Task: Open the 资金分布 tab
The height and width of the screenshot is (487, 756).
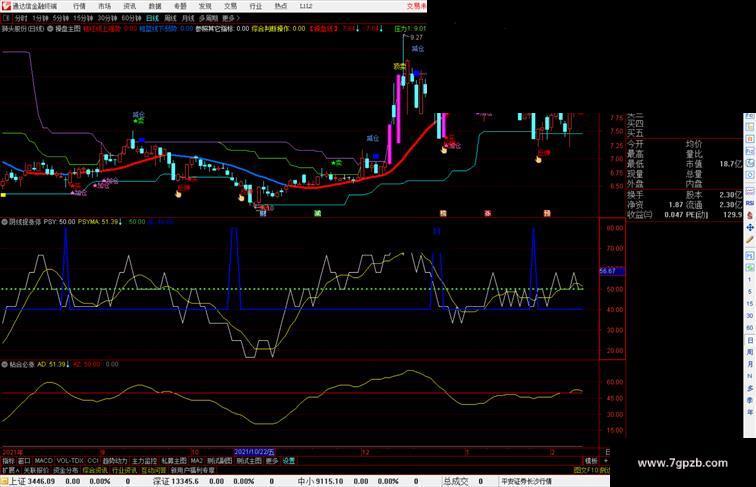Action: pyautogui.click(x=66, y=470)
